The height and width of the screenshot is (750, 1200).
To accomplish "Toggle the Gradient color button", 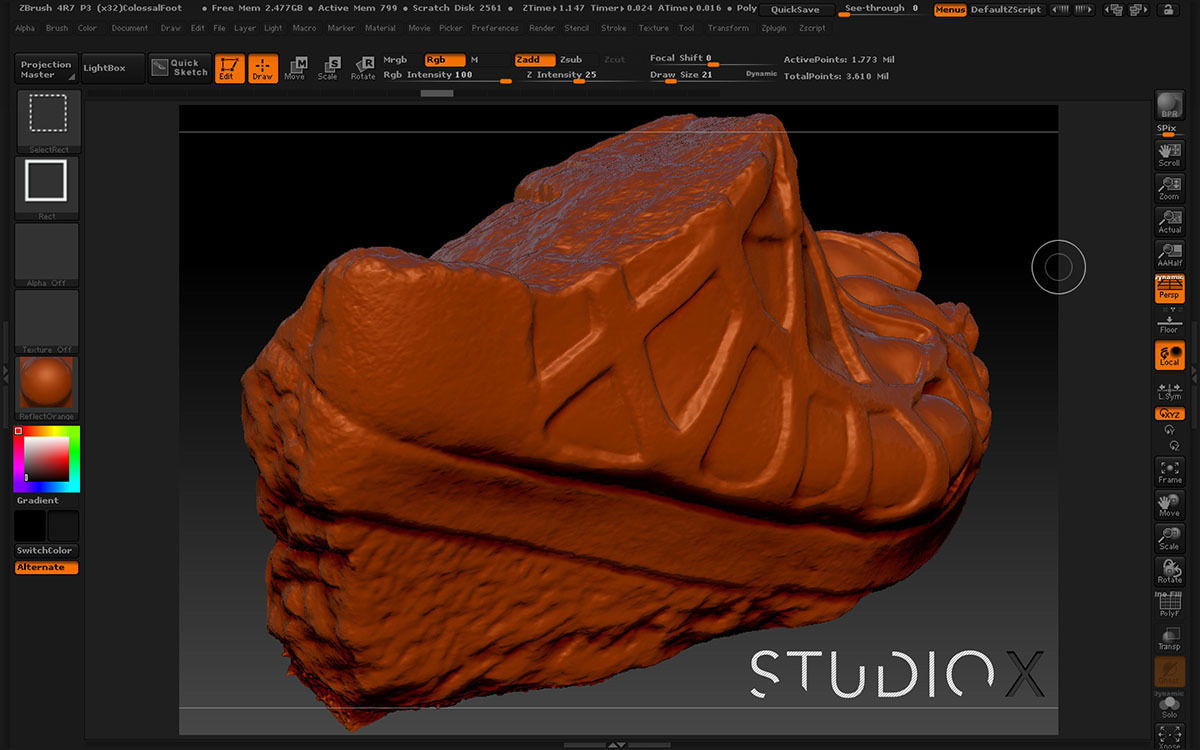I will point(47,500).
